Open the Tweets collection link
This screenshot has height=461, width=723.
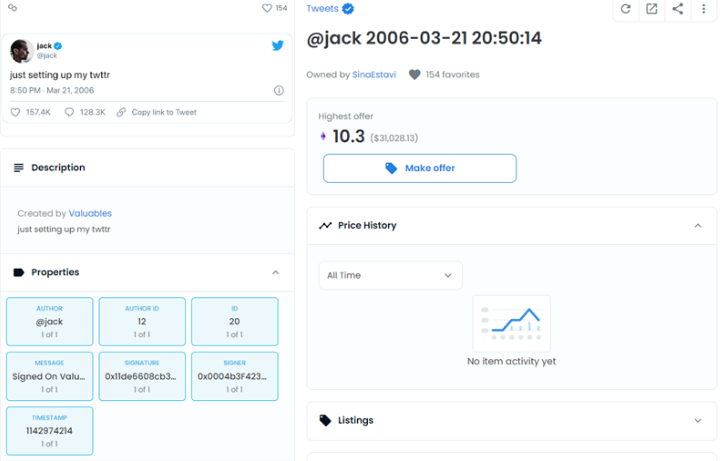point(322,9)
